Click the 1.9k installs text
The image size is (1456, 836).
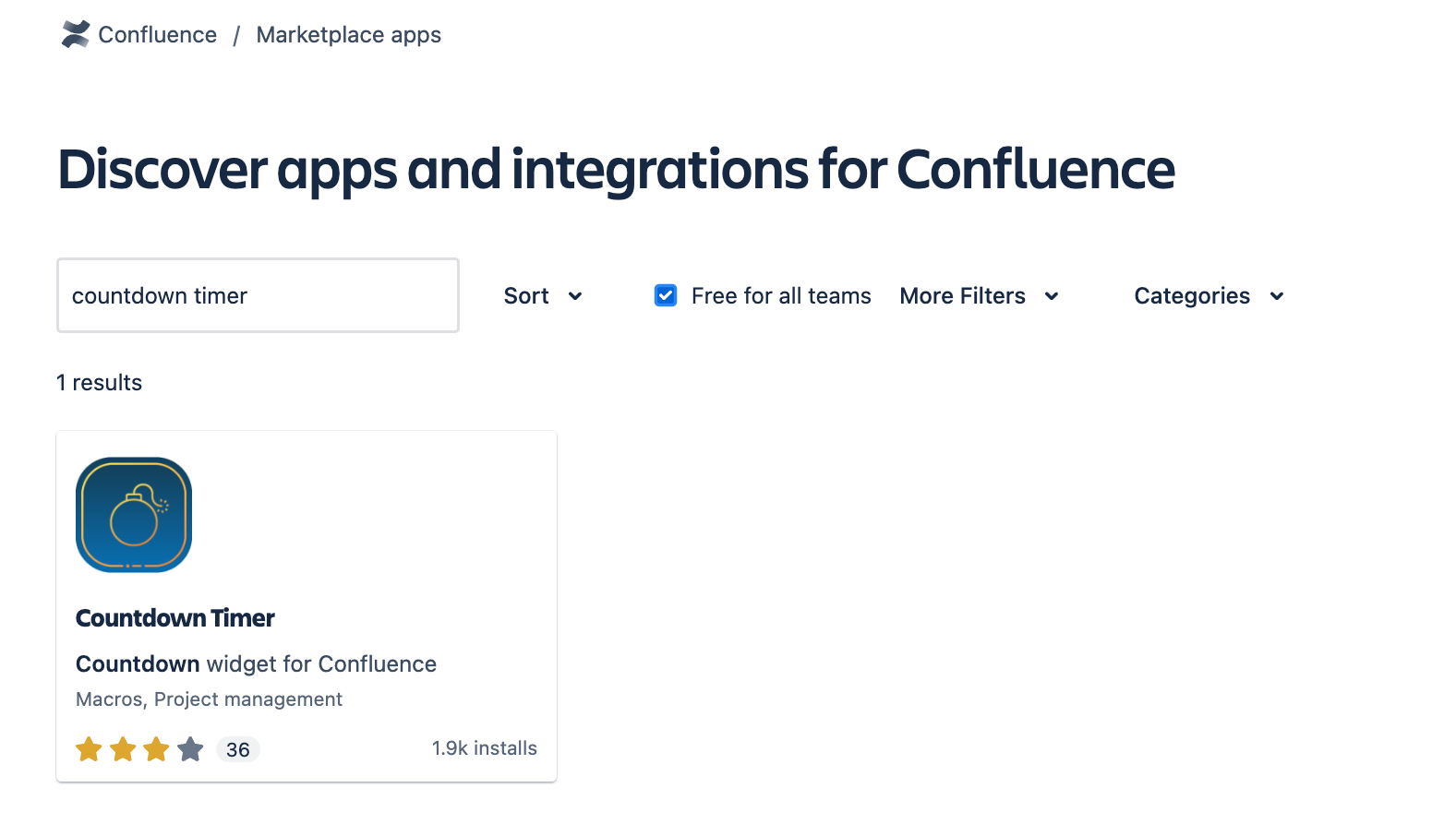(484, 748)
